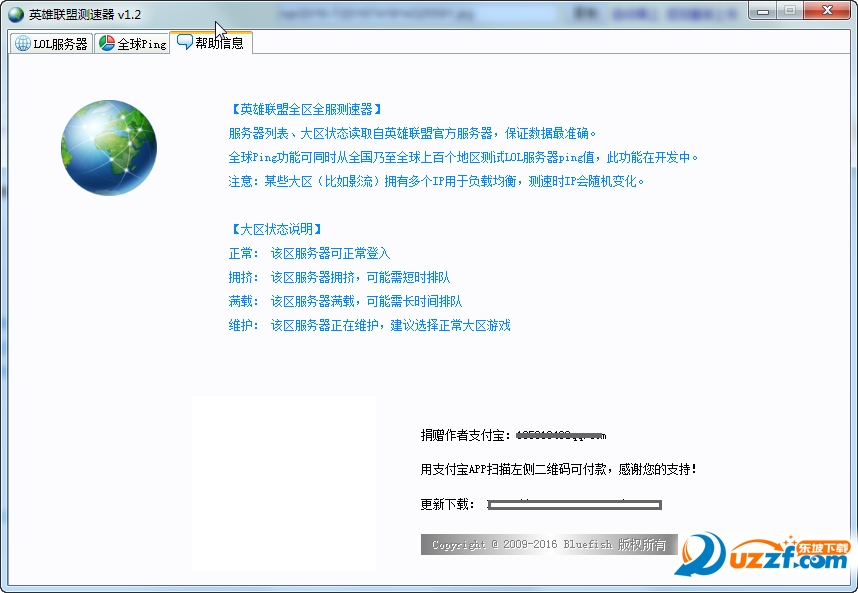The image size is (858, 593).
Task: Click the 满载 status description line
Action: pos(345,301)
